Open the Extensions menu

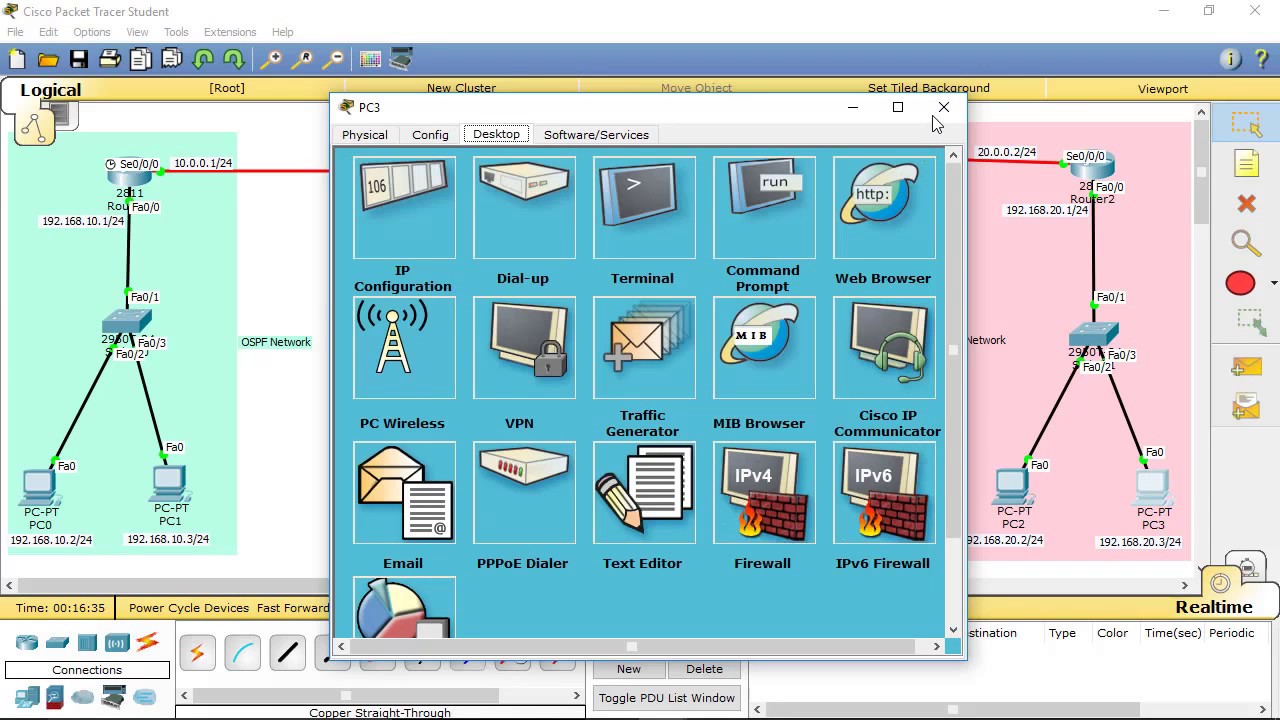230,32
